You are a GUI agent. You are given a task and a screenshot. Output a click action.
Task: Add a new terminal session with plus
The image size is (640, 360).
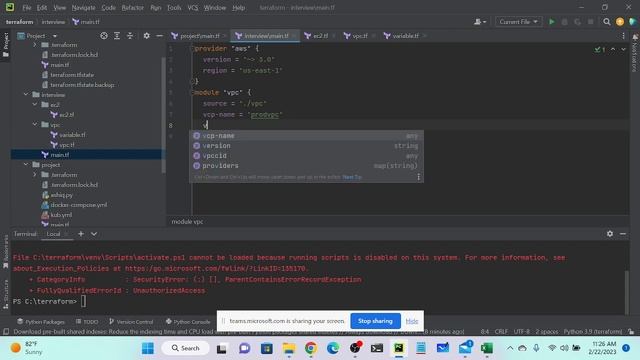click(x=81, y=234)
